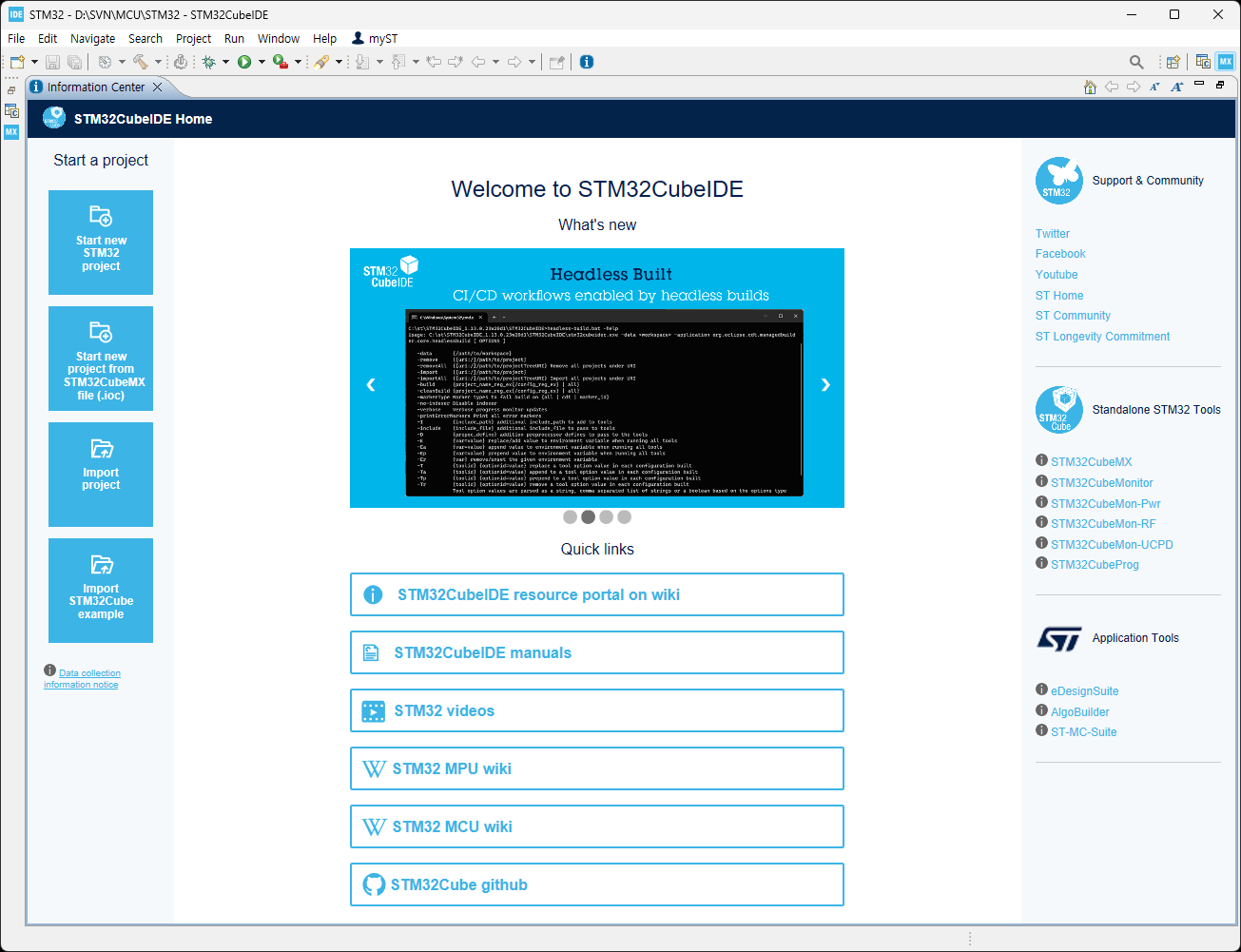Viewport: 1241px width, 952px height.
Task: Click the Save toolbar icon
Action: coord(52,62)
